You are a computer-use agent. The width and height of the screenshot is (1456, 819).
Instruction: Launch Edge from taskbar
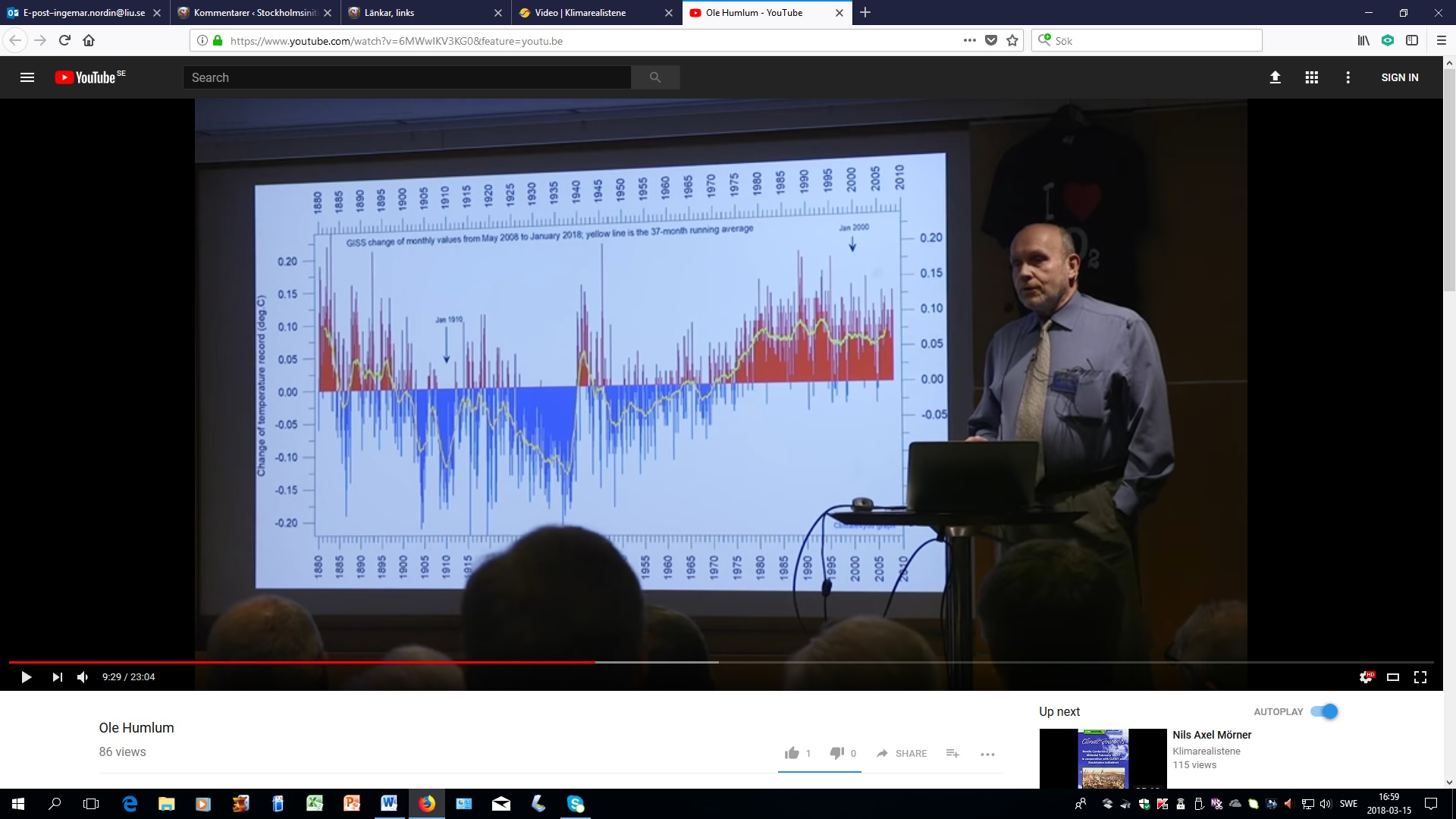point(130,804)
